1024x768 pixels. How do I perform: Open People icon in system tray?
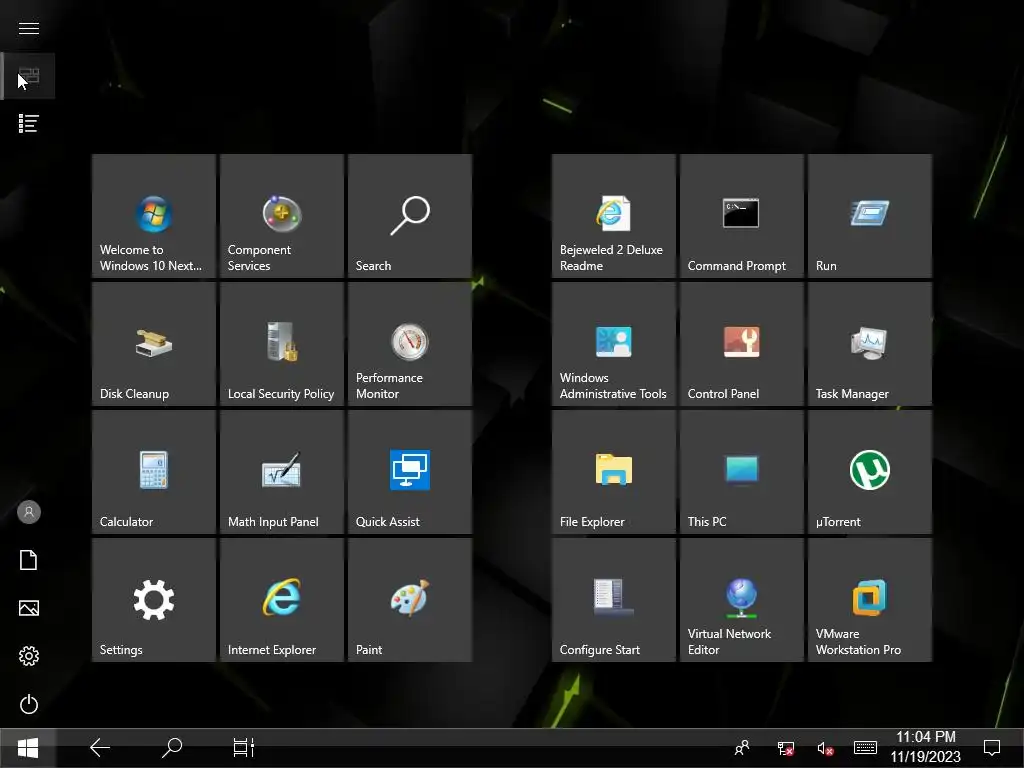click(742, 748)
